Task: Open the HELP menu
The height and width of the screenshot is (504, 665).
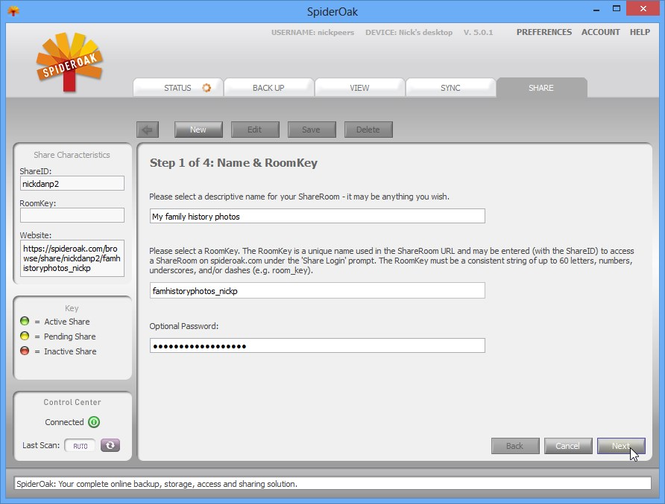Action: pyautogui.click(x=640, y=32)
